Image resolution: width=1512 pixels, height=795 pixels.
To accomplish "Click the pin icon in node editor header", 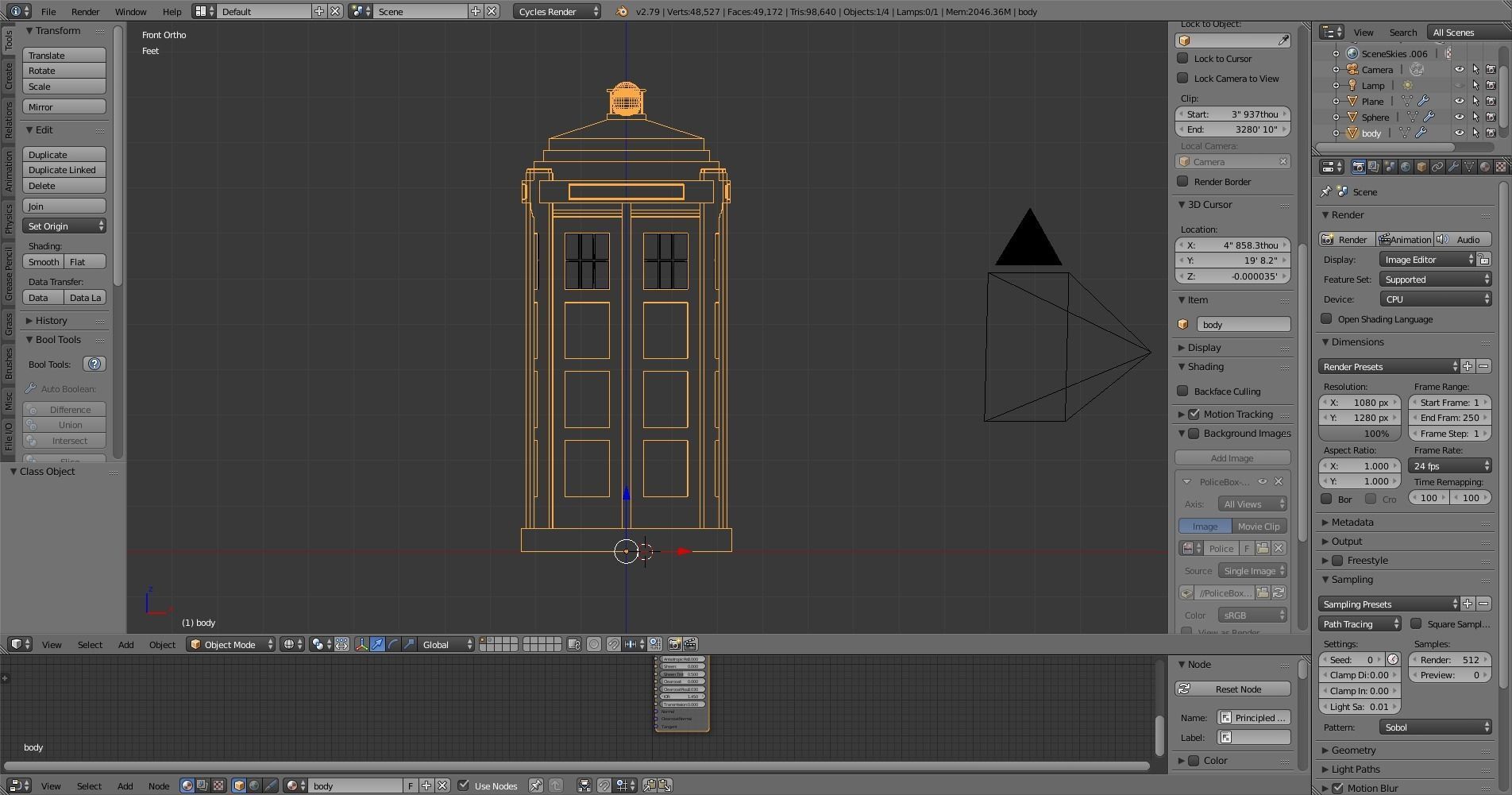I will [x=536, y=785].
